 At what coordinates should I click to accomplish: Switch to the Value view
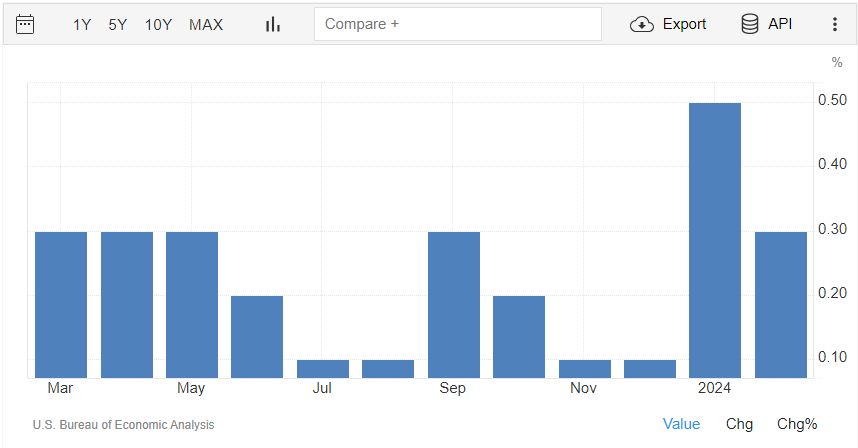(x=681, y=424)
